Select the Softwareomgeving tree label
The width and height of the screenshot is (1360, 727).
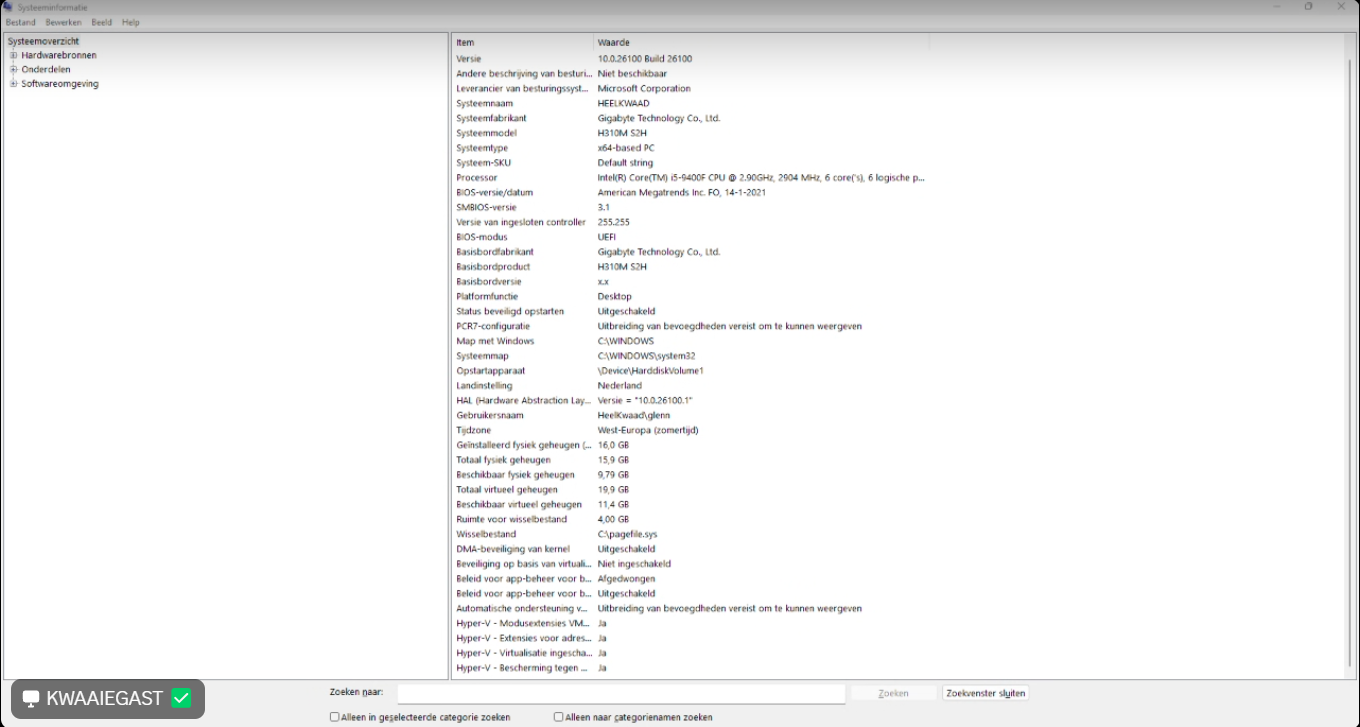tap(60, 84)
